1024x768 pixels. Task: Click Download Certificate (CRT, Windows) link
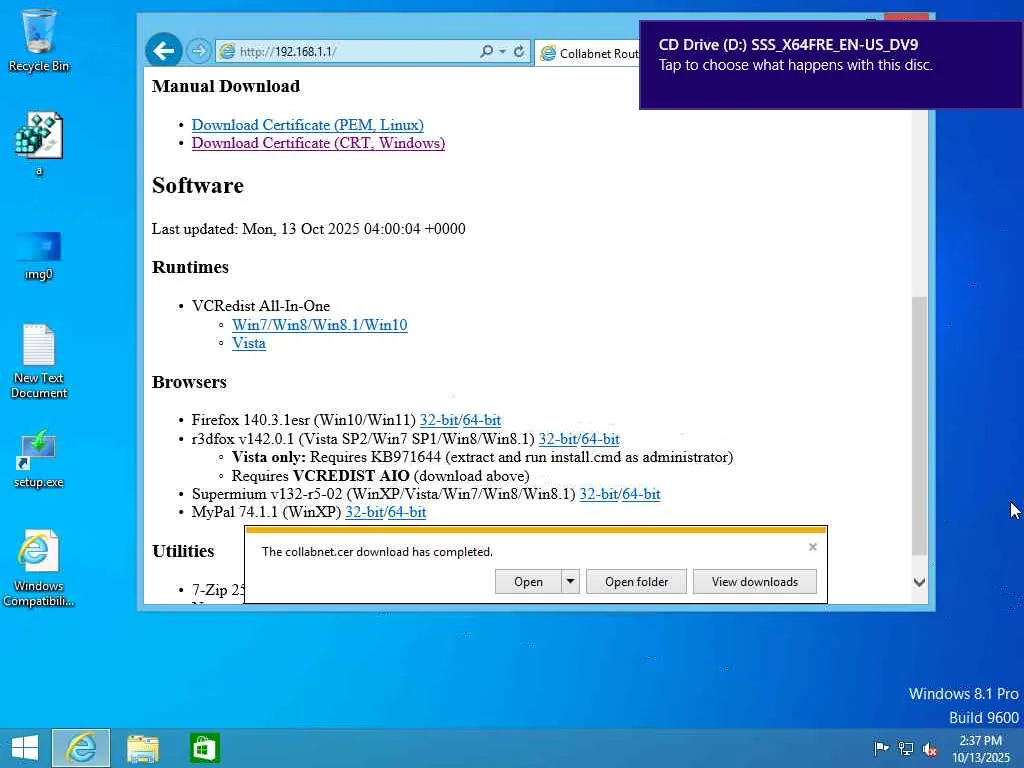[x=318, y=143]
